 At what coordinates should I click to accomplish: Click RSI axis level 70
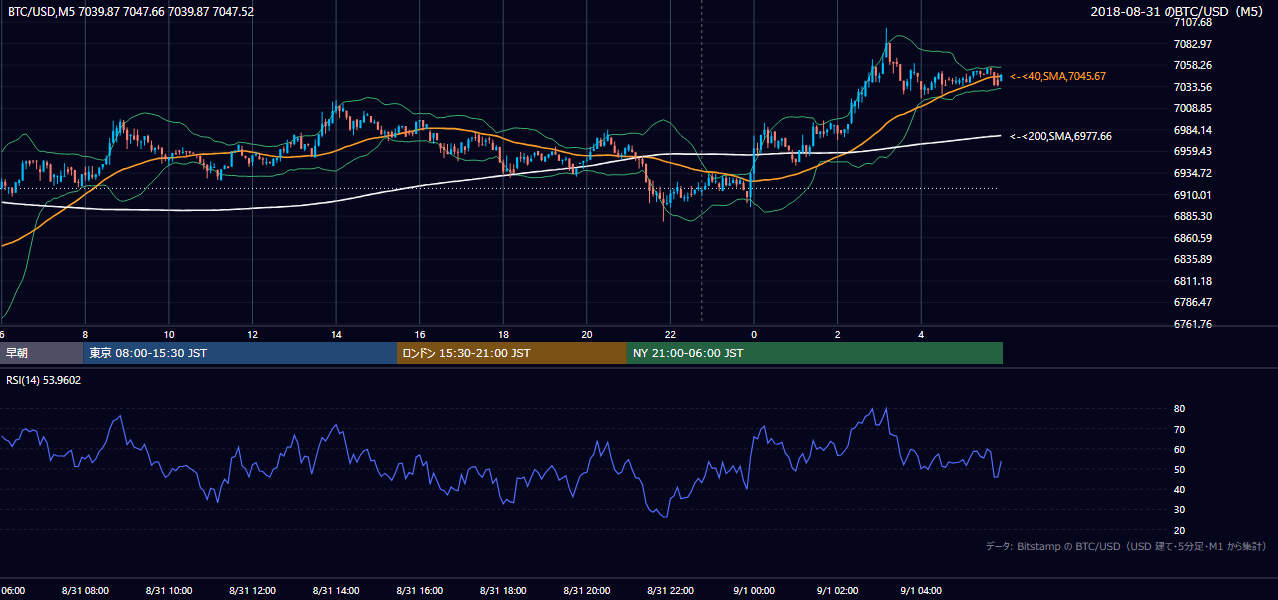(x=1180, y=430)
